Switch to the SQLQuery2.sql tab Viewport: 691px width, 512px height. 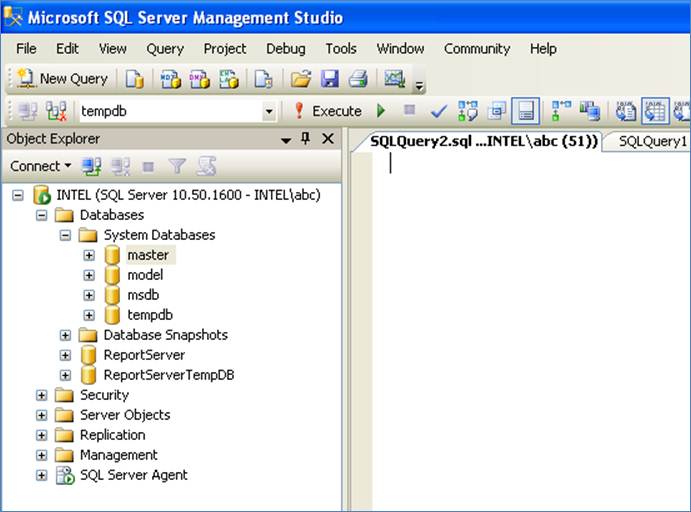click(483, 141)
